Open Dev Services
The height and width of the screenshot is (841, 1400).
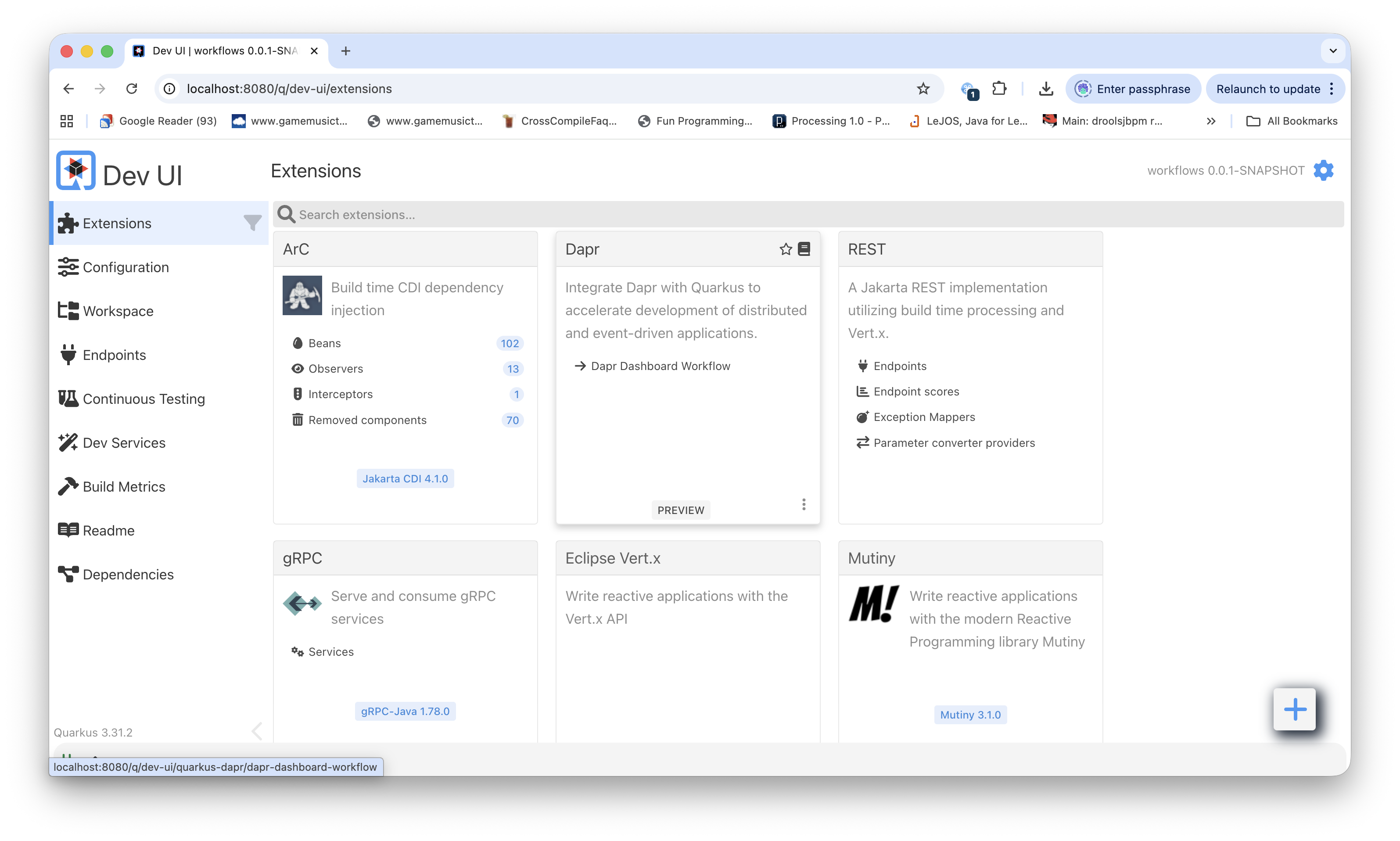pos(124,442)
